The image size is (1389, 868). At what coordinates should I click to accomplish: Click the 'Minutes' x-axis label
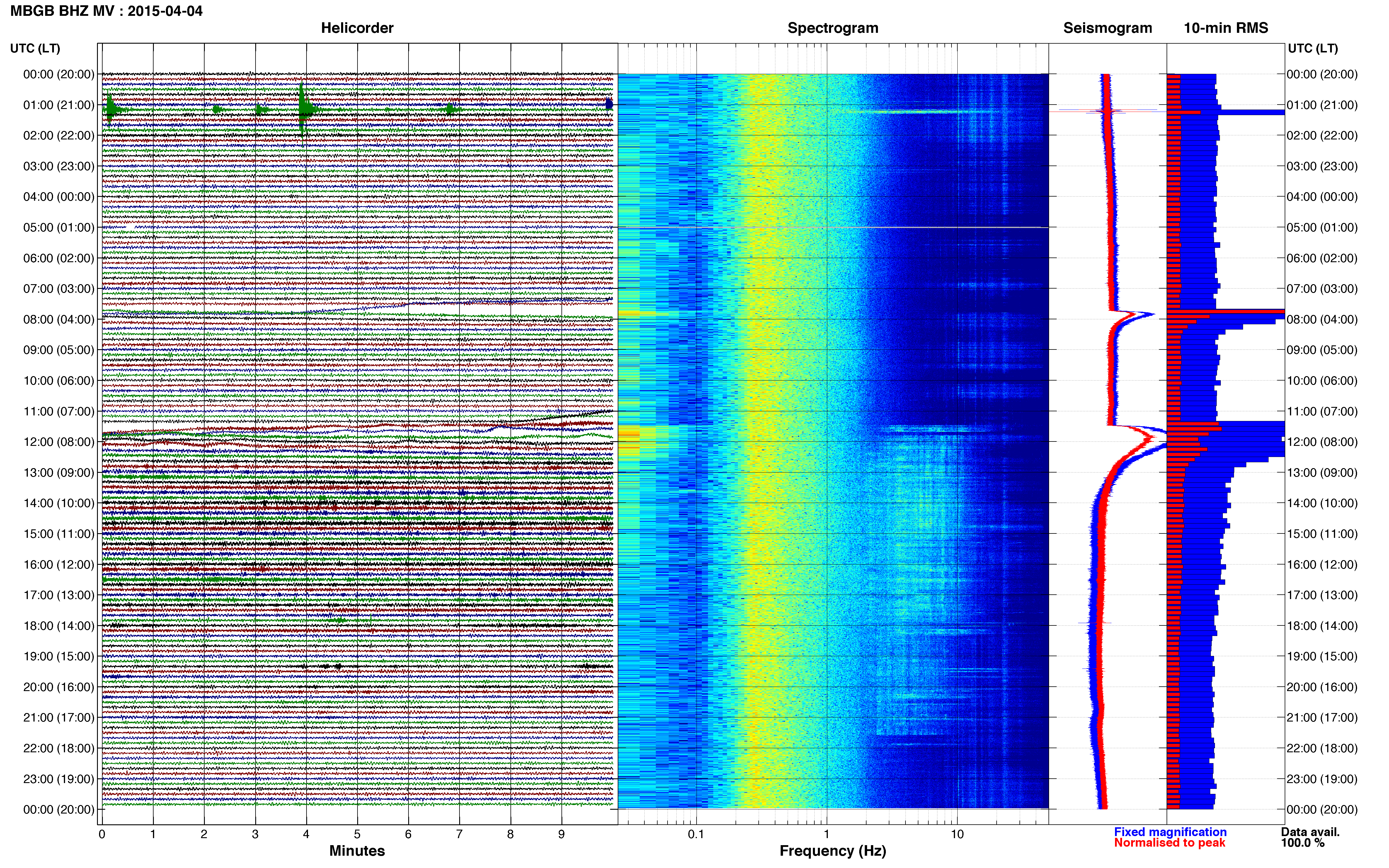point(357,851)
